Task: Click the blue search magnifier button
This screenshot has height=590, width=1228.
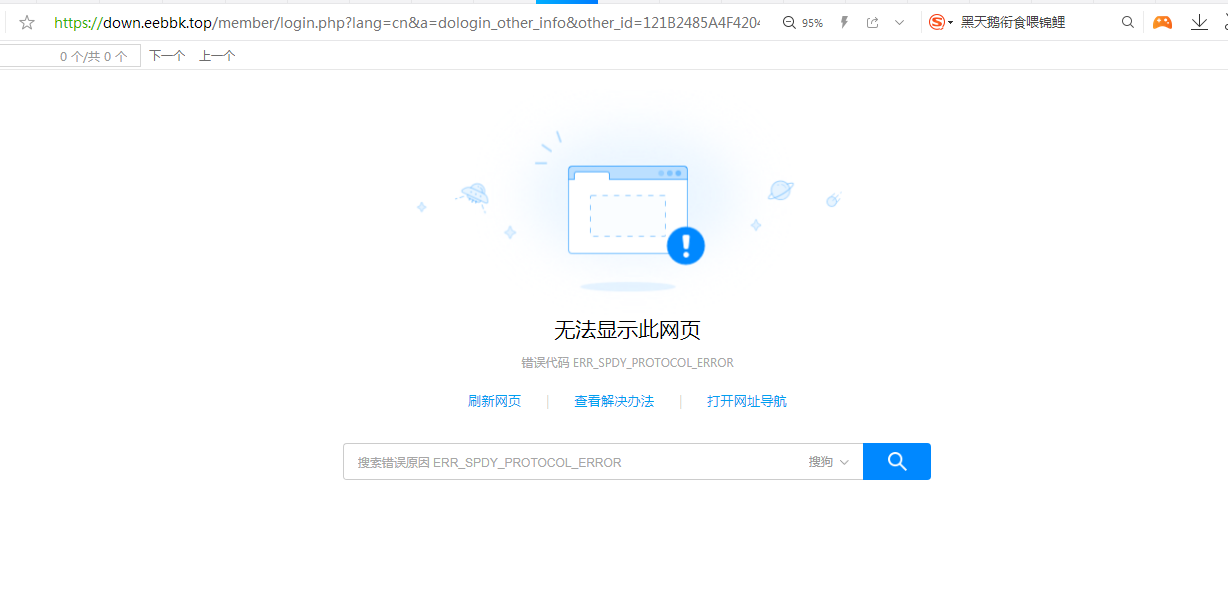Action: coord(897,461)
